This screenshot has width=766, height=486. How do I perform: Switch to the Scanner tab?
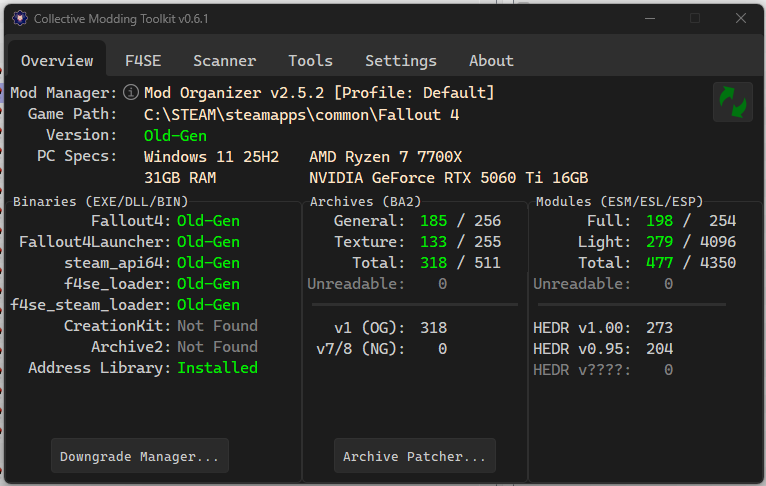point(224,61)
